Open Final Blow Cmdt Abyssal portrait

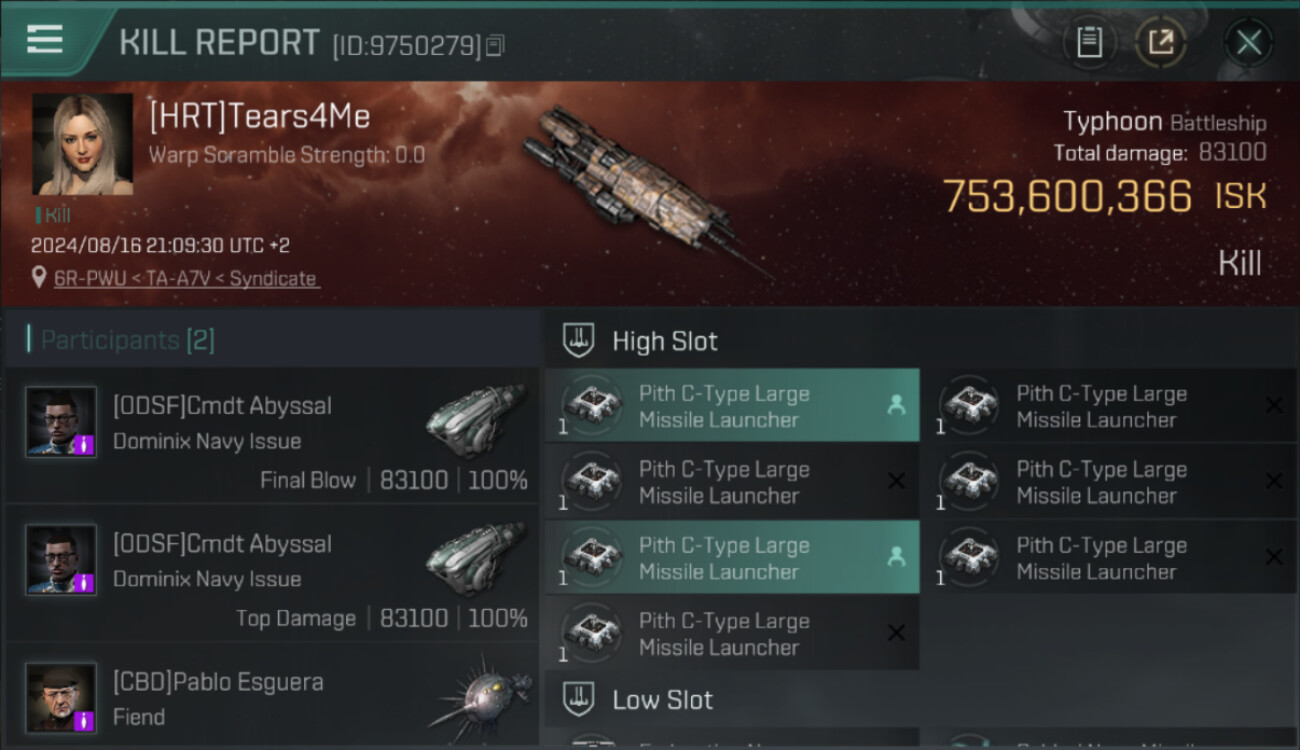61,421
